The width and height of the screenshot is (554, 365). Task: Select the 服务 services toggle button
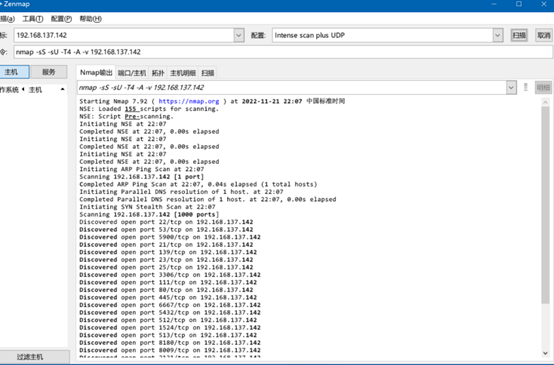(x=49, y=72)
